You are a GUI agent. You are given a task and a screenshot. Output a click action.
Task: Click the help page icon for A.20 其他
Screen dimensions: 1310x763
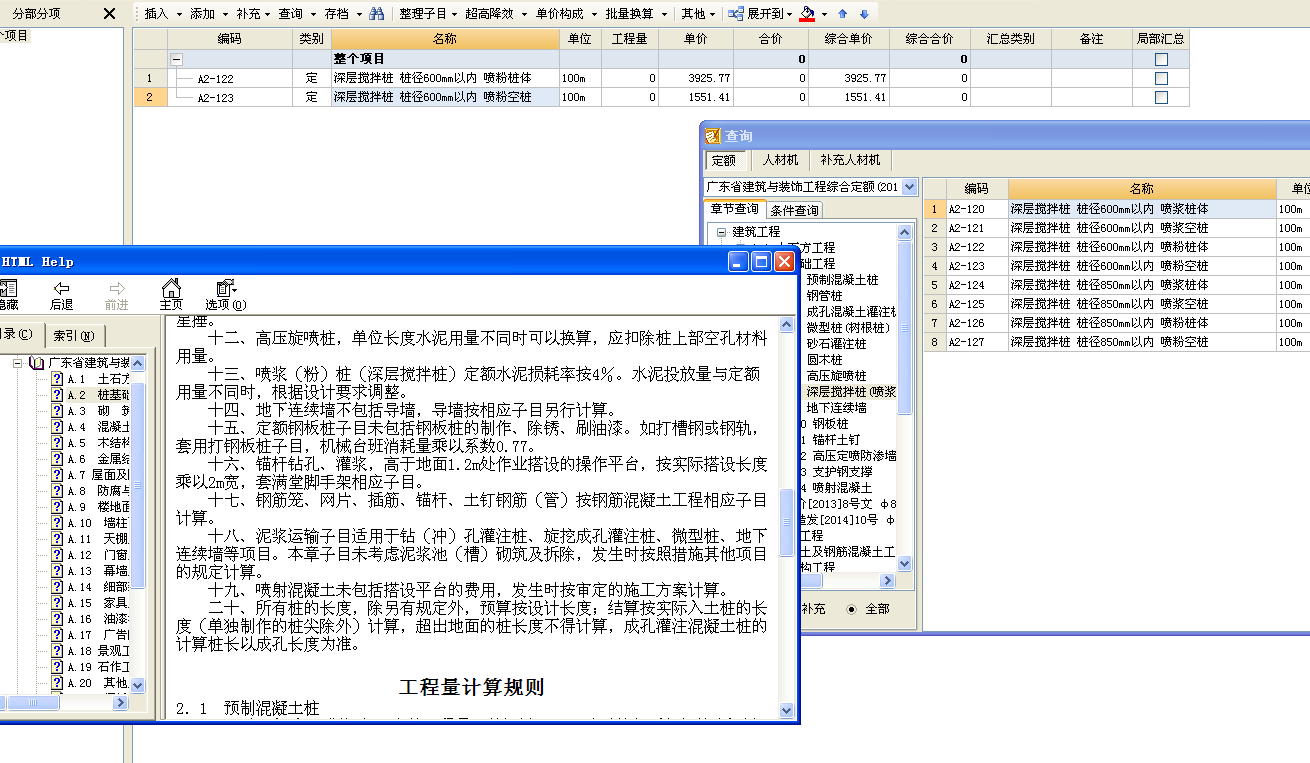[x=58, y=683]
